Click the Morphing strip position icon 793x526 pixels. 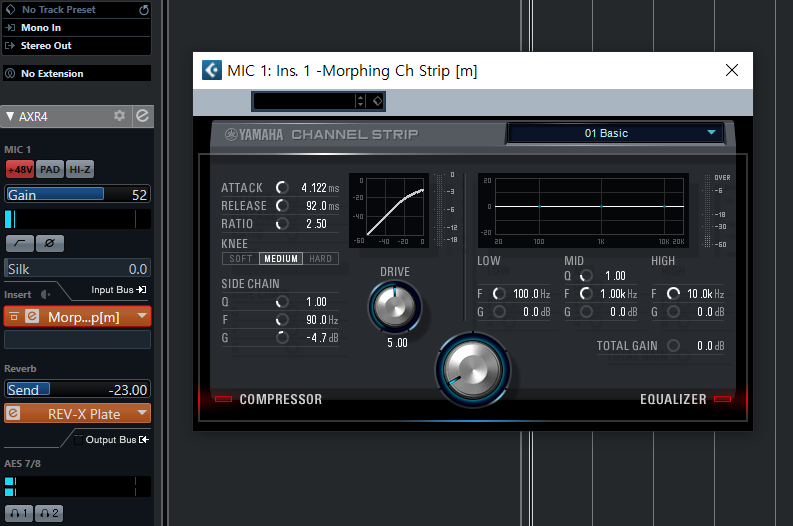click(14, 317)
